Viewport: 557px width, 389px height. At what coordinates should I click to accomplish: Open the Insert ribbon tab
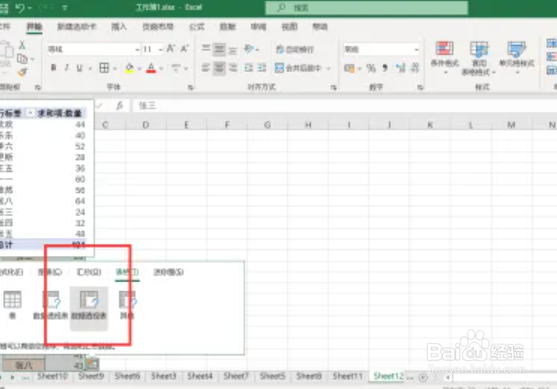[x=119, y=27]
